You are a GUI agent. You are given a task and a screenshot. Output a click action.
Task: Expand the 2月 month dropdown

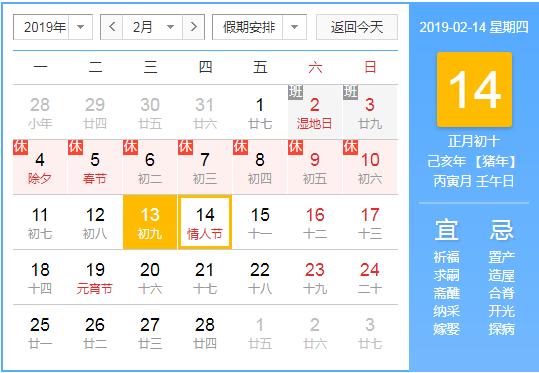(152, 27)
